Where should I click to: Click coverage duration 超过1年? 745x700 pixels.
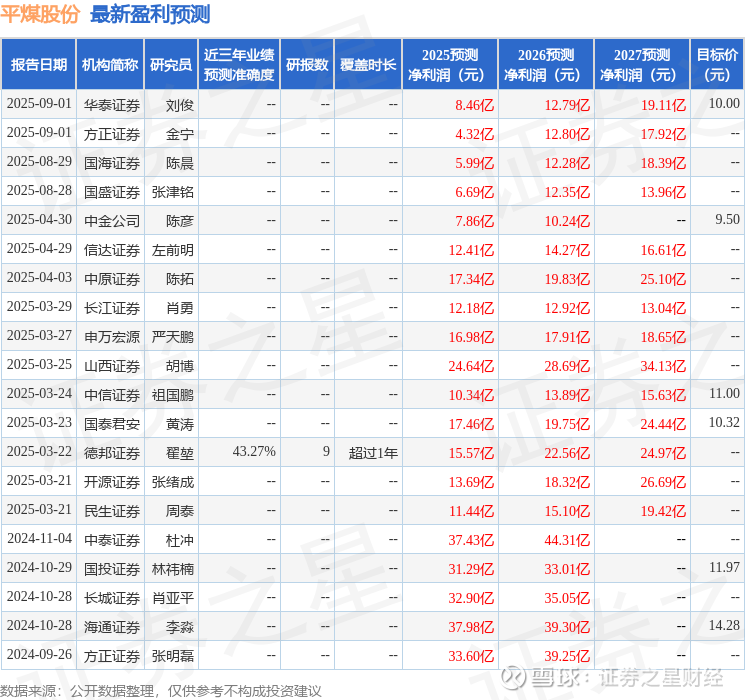click(373, 453)
